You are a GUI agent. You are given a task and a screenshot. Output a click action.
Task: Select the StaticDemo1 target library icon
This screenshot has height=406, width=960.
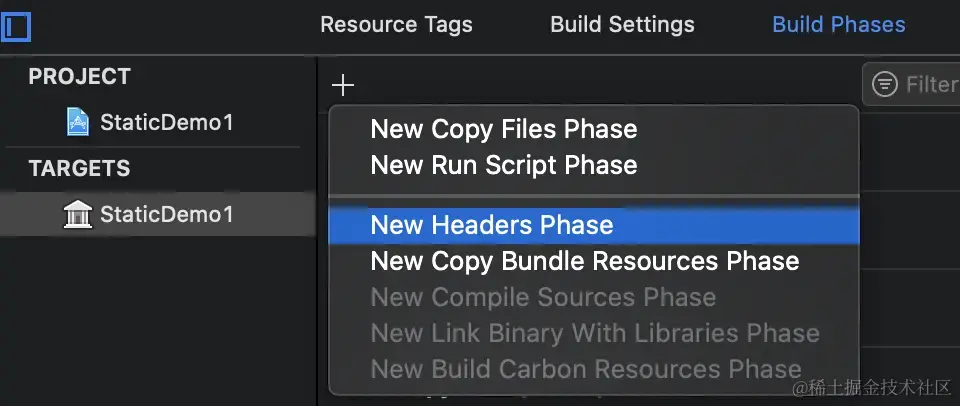pyautogui.click(x=78, y=214)
